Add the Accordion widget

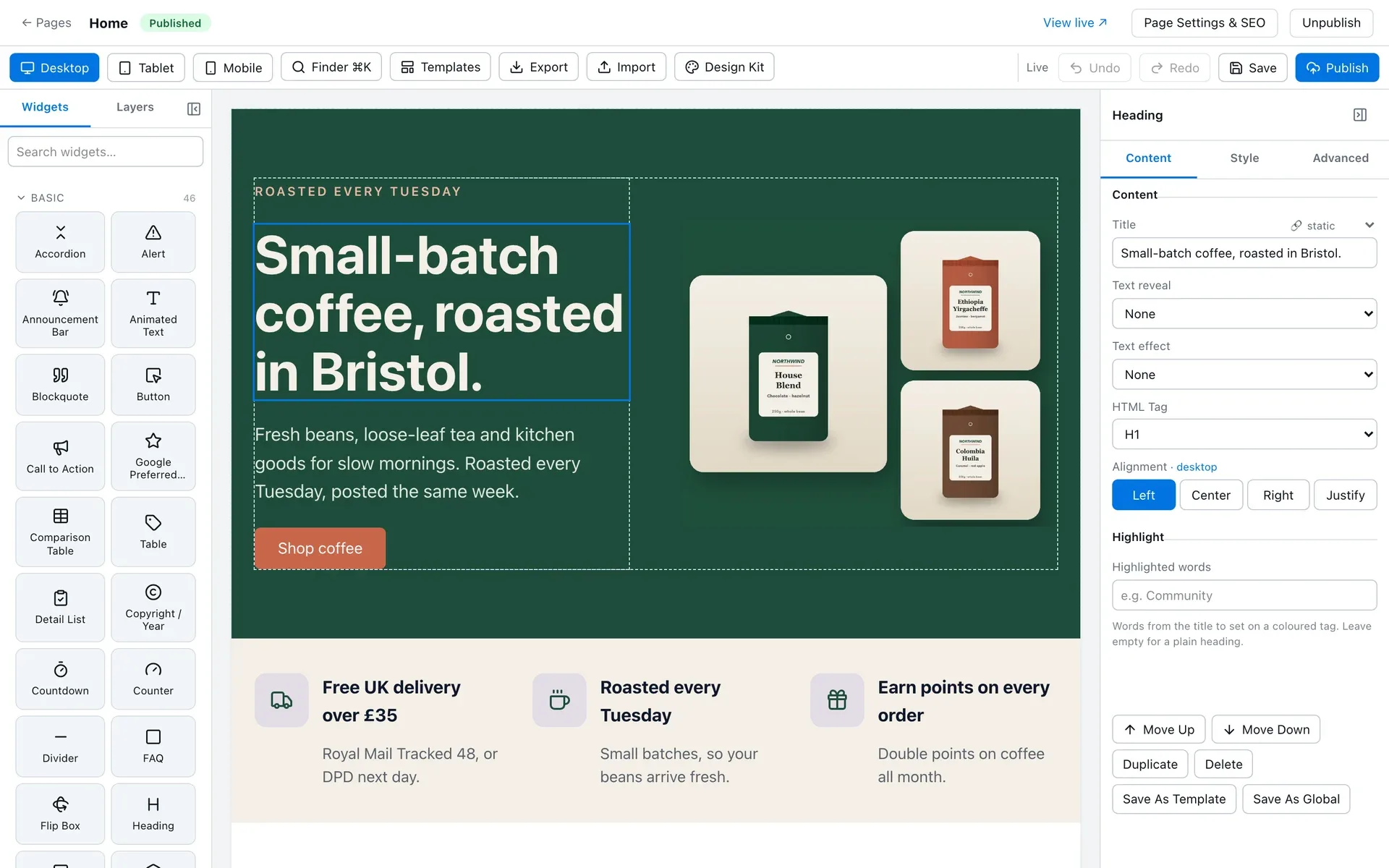pyautogui.click(x=60, y=242)
